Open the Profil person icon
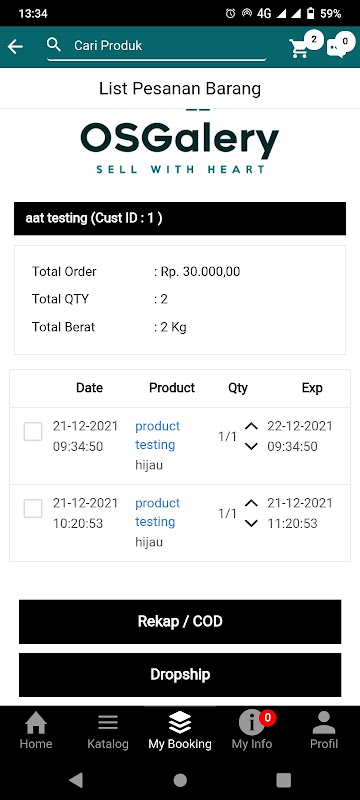This screenshot has height=800, width=360. (324, 722)
